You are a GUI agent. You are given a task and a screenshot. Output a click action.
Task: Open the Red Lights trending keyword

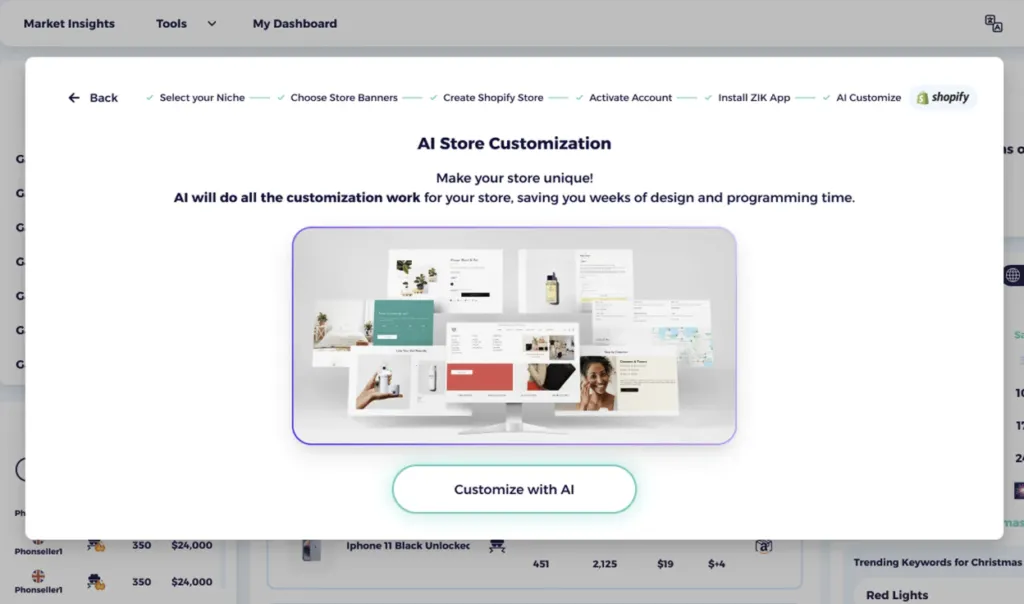(896, 594)
